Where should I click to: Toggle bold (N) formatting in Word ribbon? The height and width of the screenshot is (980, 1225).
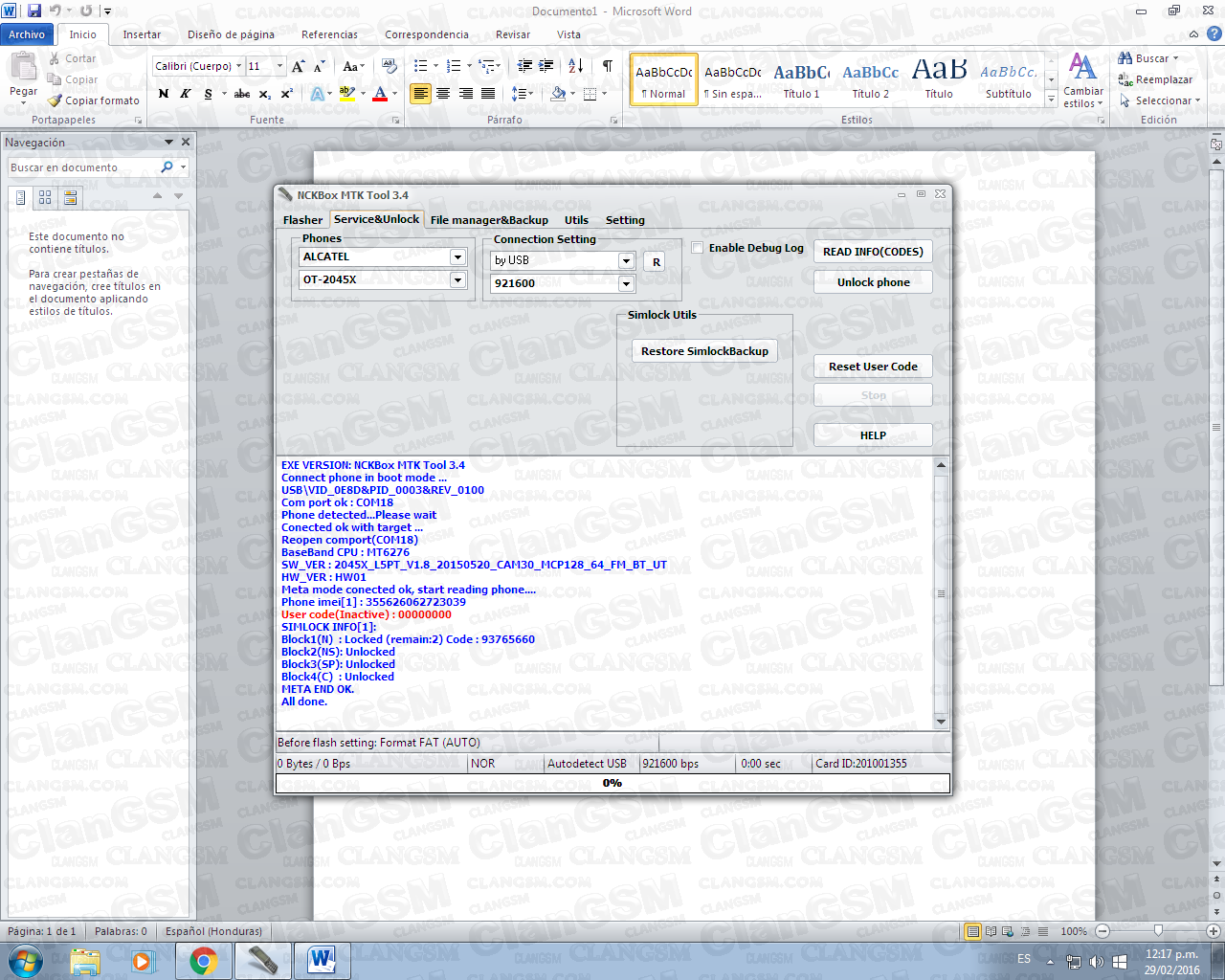pyautogui.click(x=164, y=94)
